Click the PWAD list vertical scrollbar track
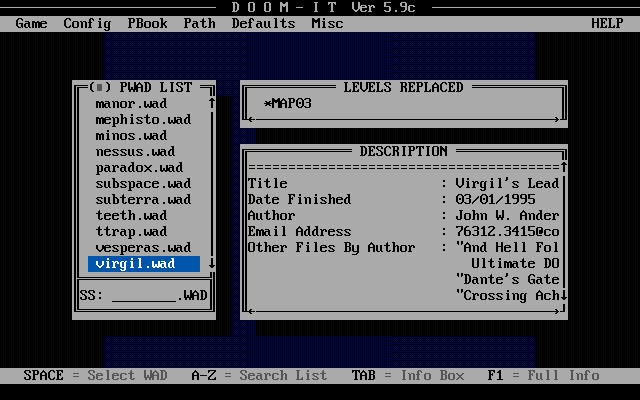 pos(212,183)
